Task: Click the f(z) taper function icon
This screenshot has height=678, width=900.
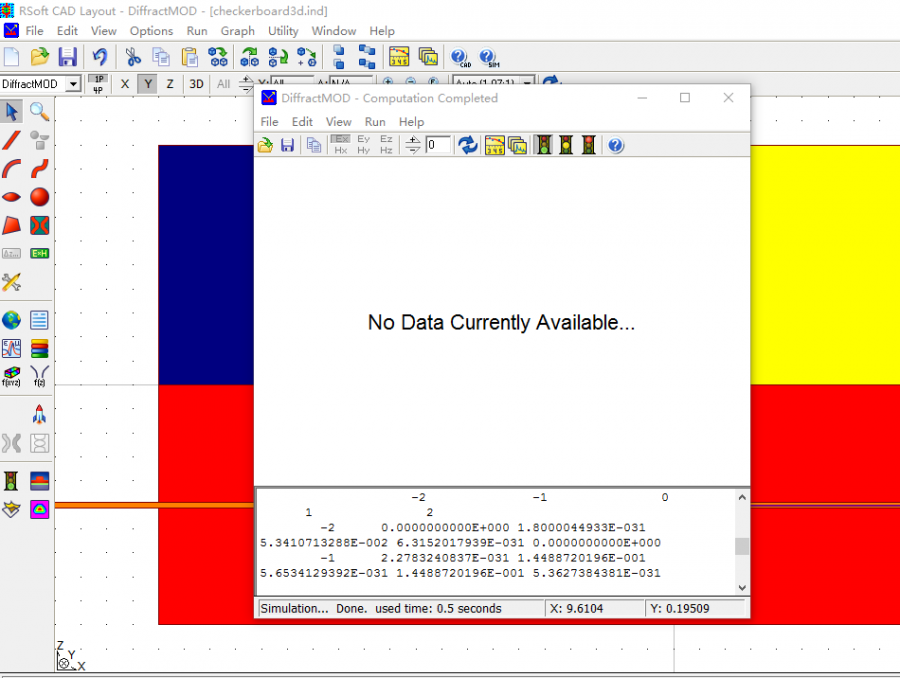Action: tap(39, 377)
